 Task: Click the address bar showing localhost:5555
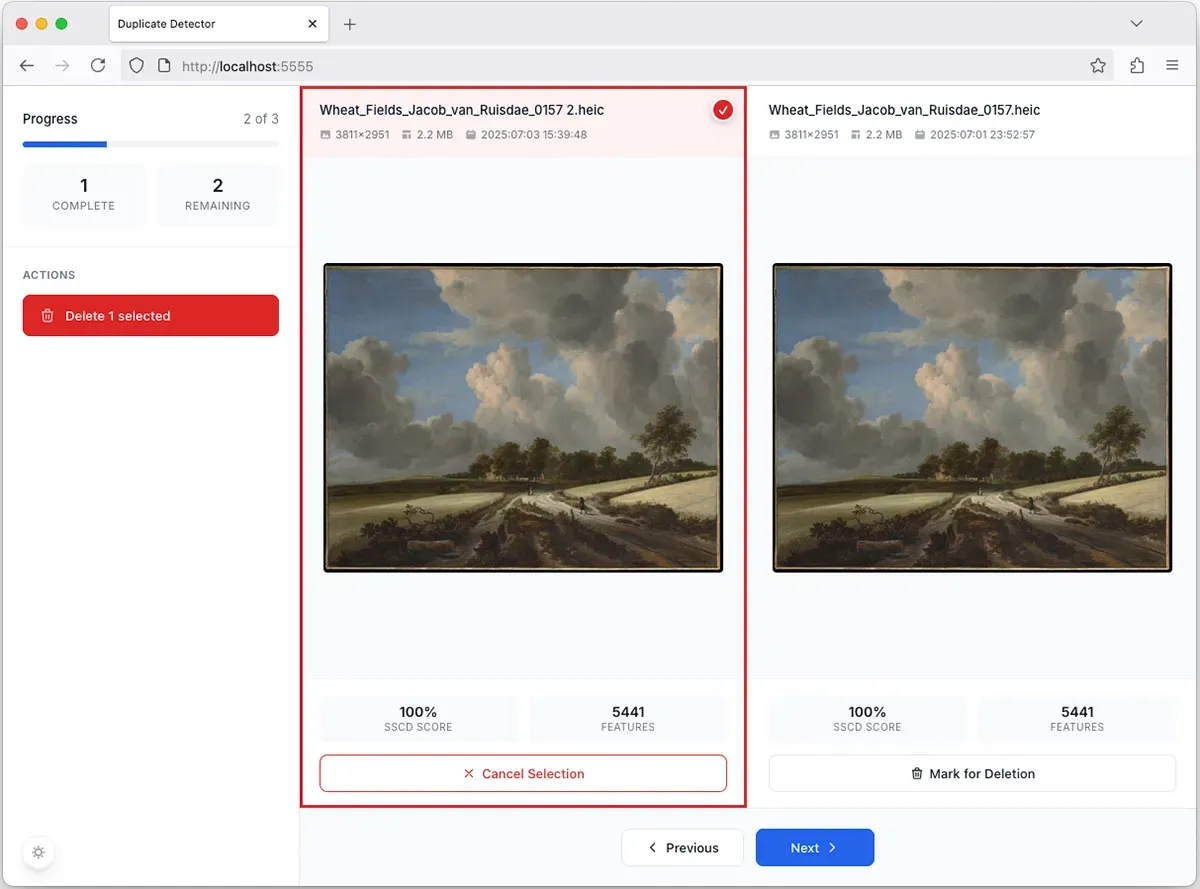tap(617, 66)
